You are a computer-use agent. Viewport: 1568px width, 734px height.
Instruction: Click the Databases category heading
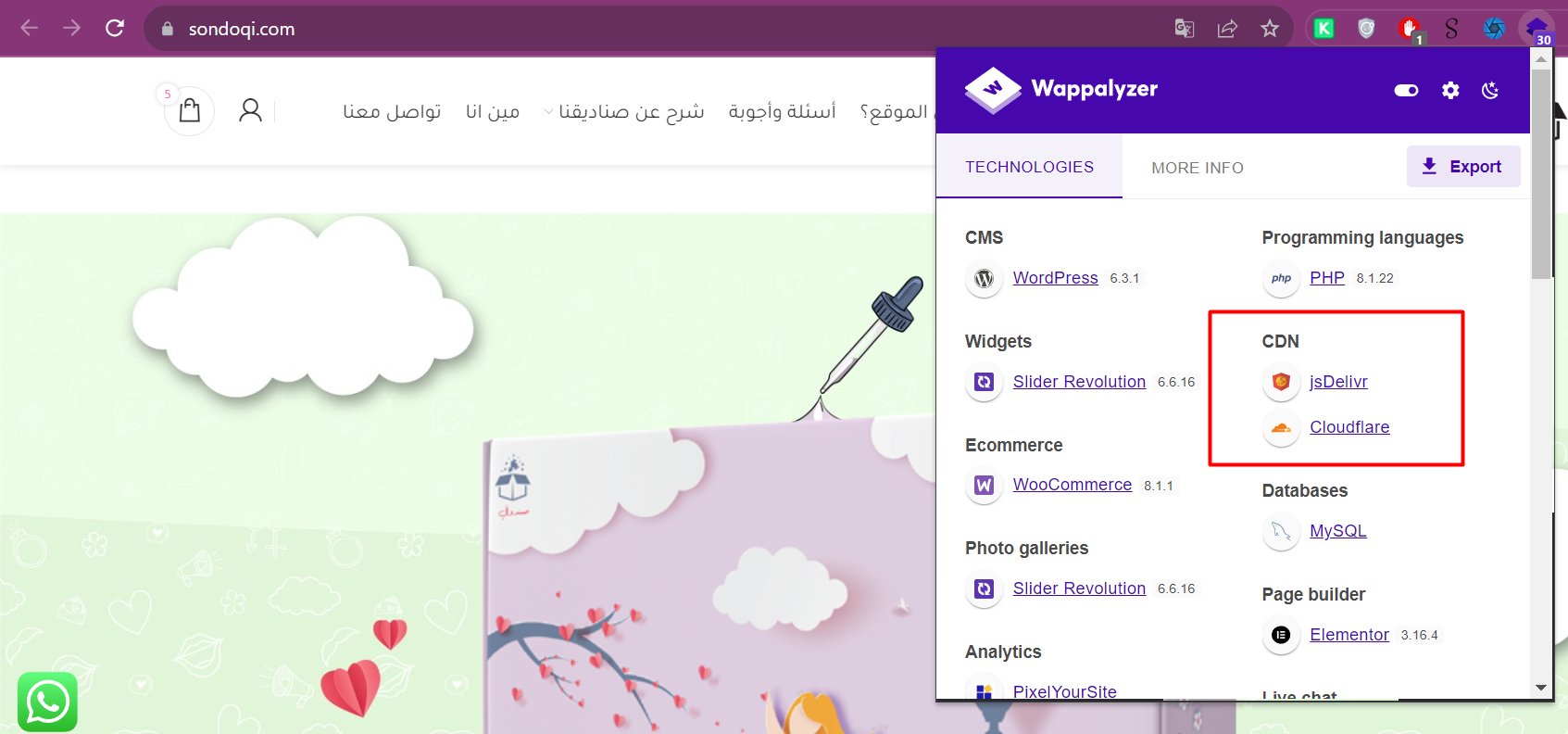[x=1305, y=490]
